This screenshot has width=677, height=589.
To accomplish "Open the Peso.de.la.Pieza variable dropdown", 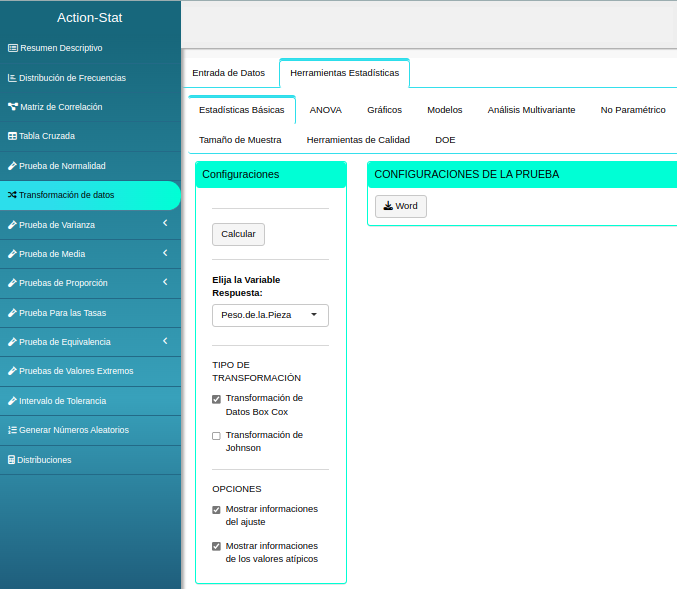I will pyautogui.click(x=270, y=316).
